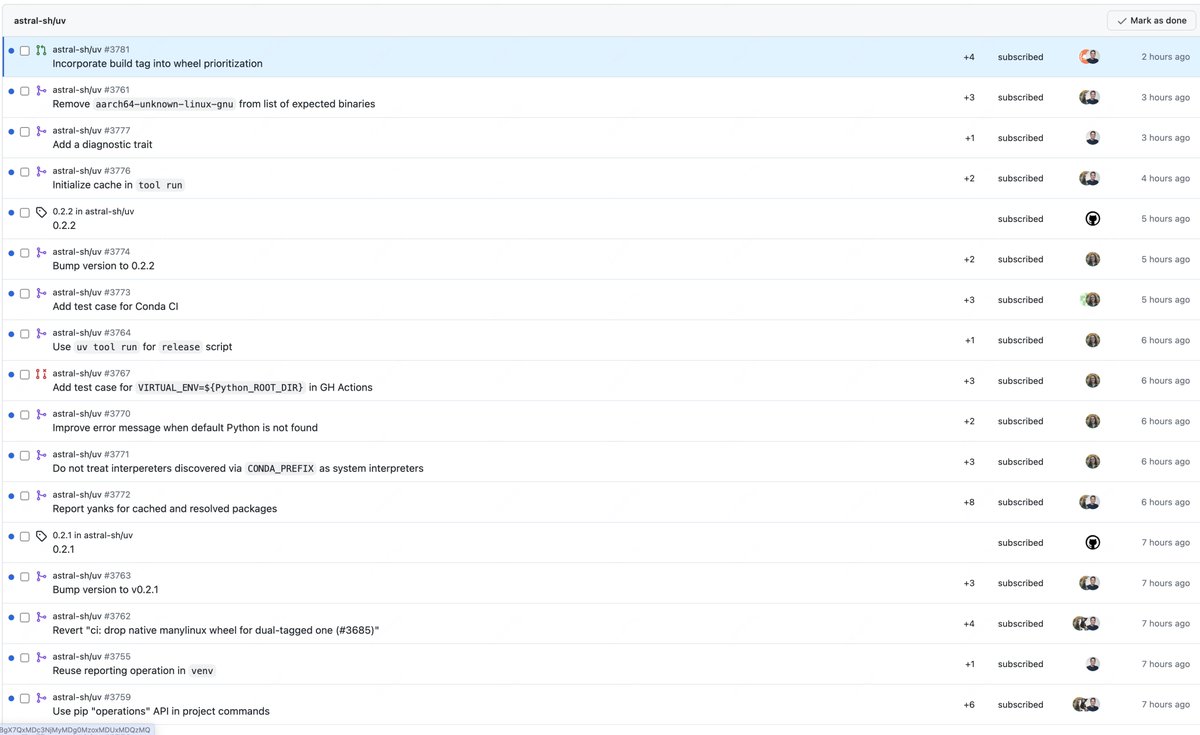Image resolution: width=1200 pixels, height=735 pixels.
Task: Check box for Add test case for Conda CI
Action: 25,293
